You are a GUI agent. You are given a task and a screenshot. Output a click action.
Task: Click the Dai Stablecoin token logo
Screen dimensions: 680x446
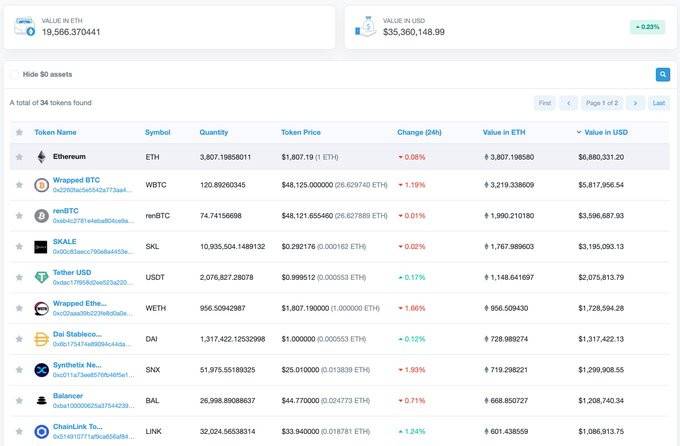41,339
